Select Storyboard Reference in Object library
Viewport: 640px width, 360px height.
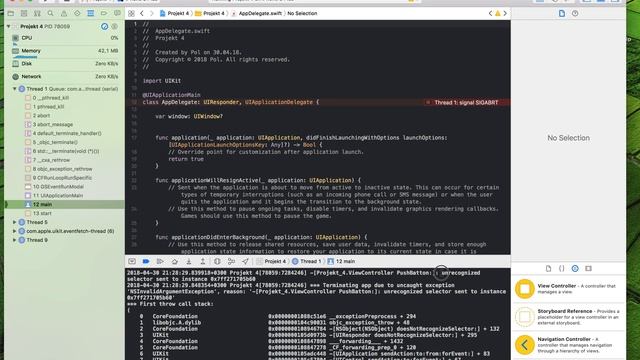[x=569, y=317]
